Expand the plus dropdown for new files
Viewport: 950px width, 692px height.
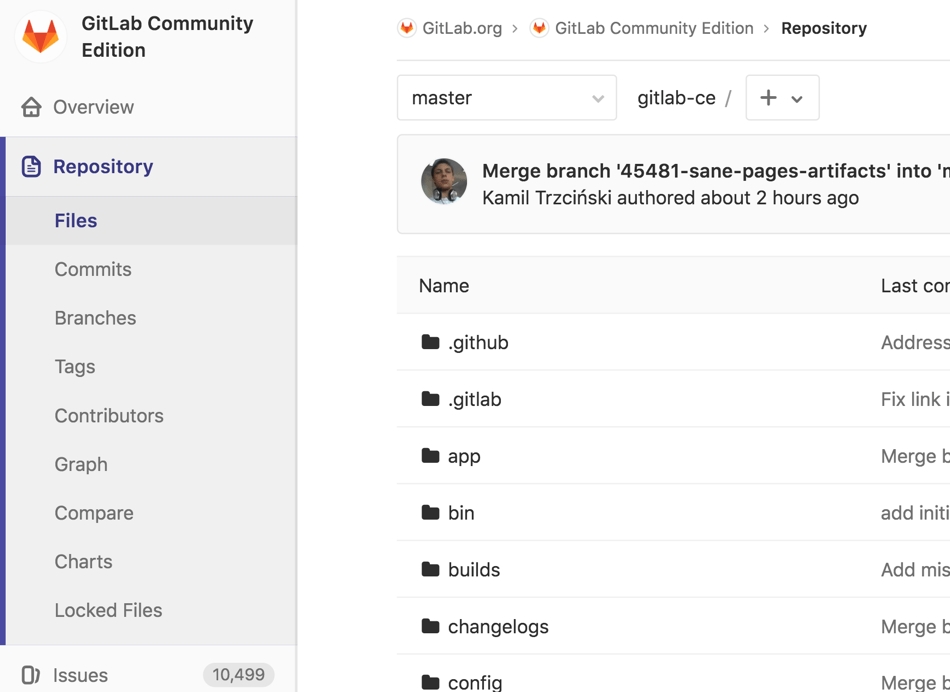pyautogui.click(x=783, y=98)
